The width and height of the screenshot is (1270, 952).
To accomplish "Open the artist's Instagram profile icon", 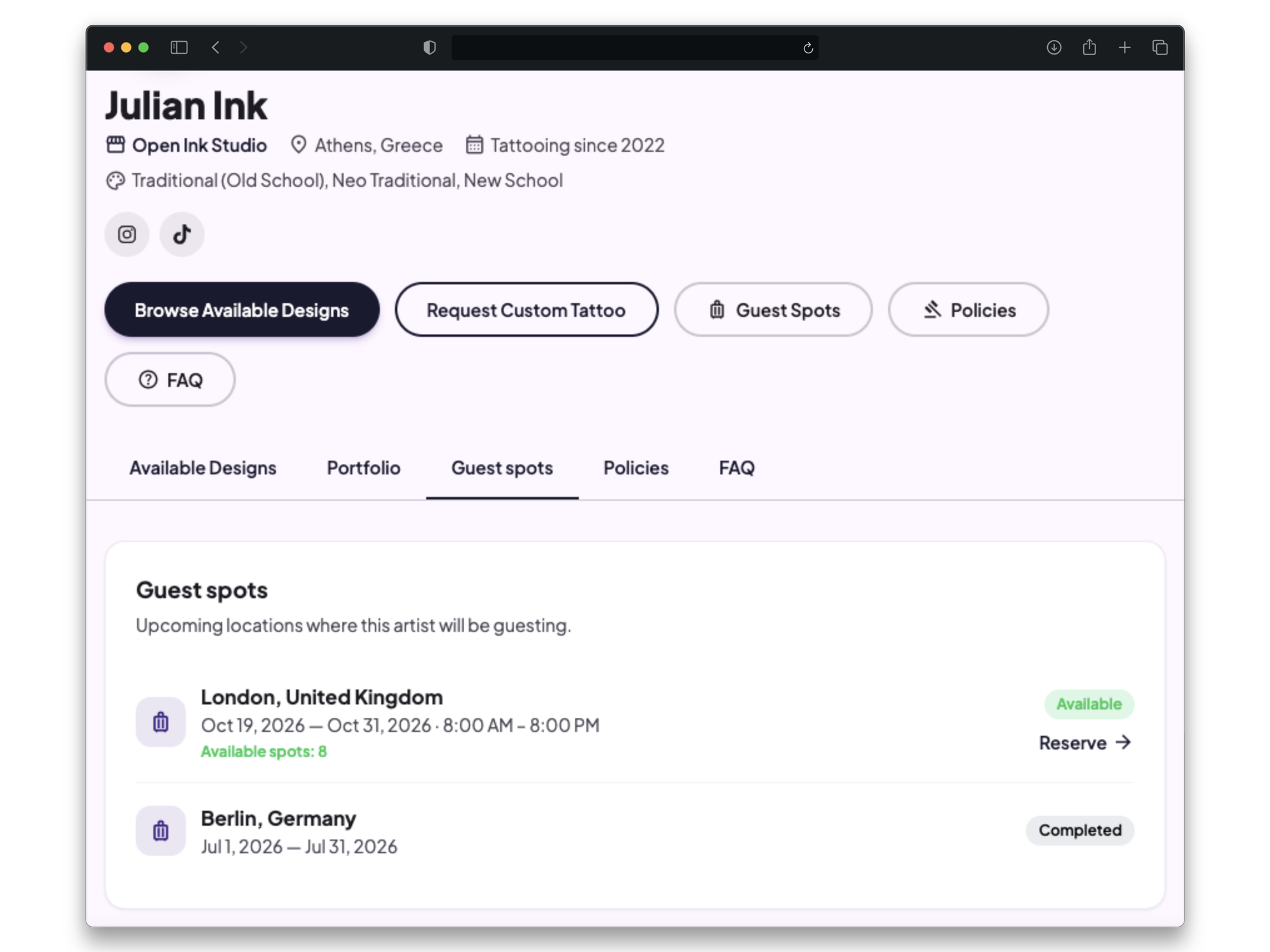I will 127,234.
